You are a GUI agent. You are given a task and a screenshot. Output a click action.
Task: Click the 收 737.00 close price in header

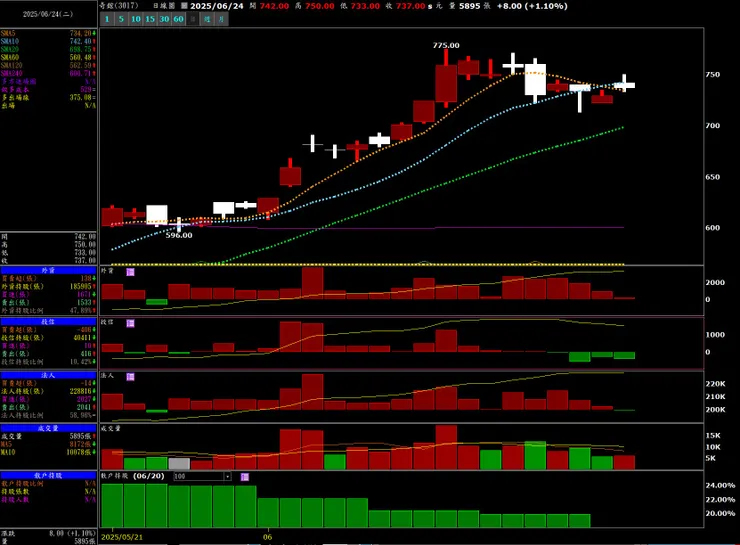click(x=405, y=6)
